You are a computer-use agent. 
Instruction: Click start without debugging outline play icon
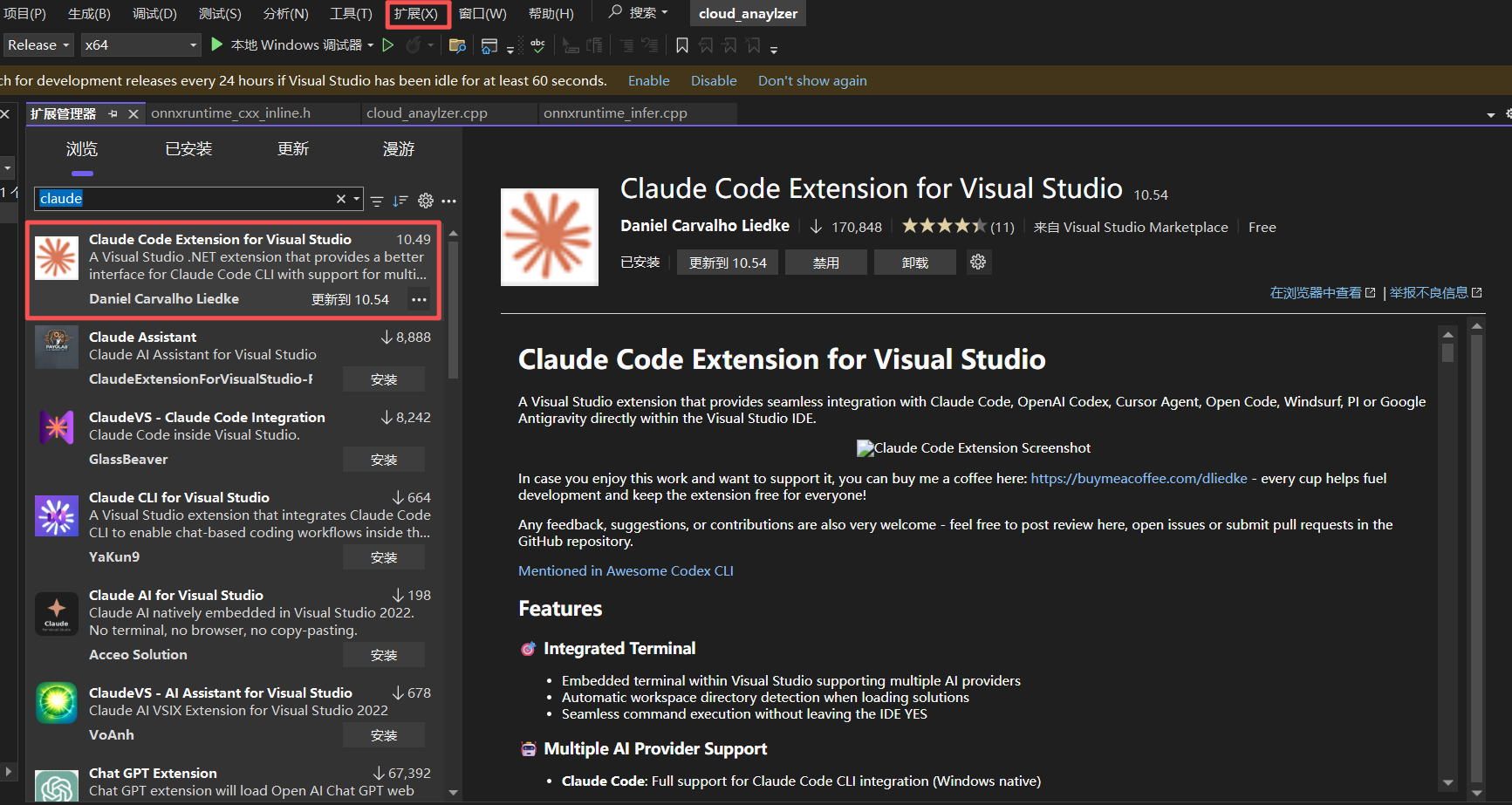(388, 44)
